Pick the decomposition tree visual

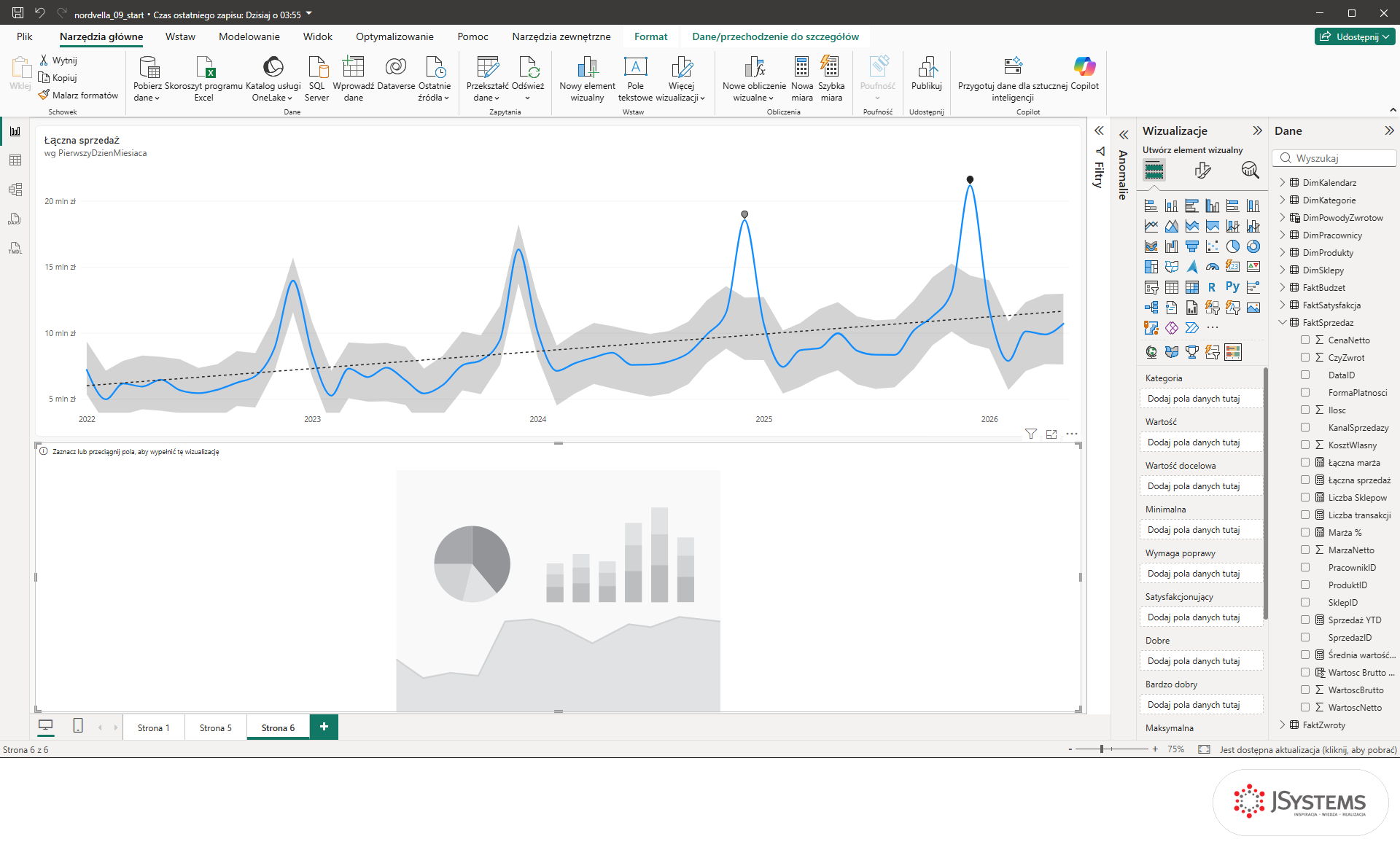coord(1151,308)
